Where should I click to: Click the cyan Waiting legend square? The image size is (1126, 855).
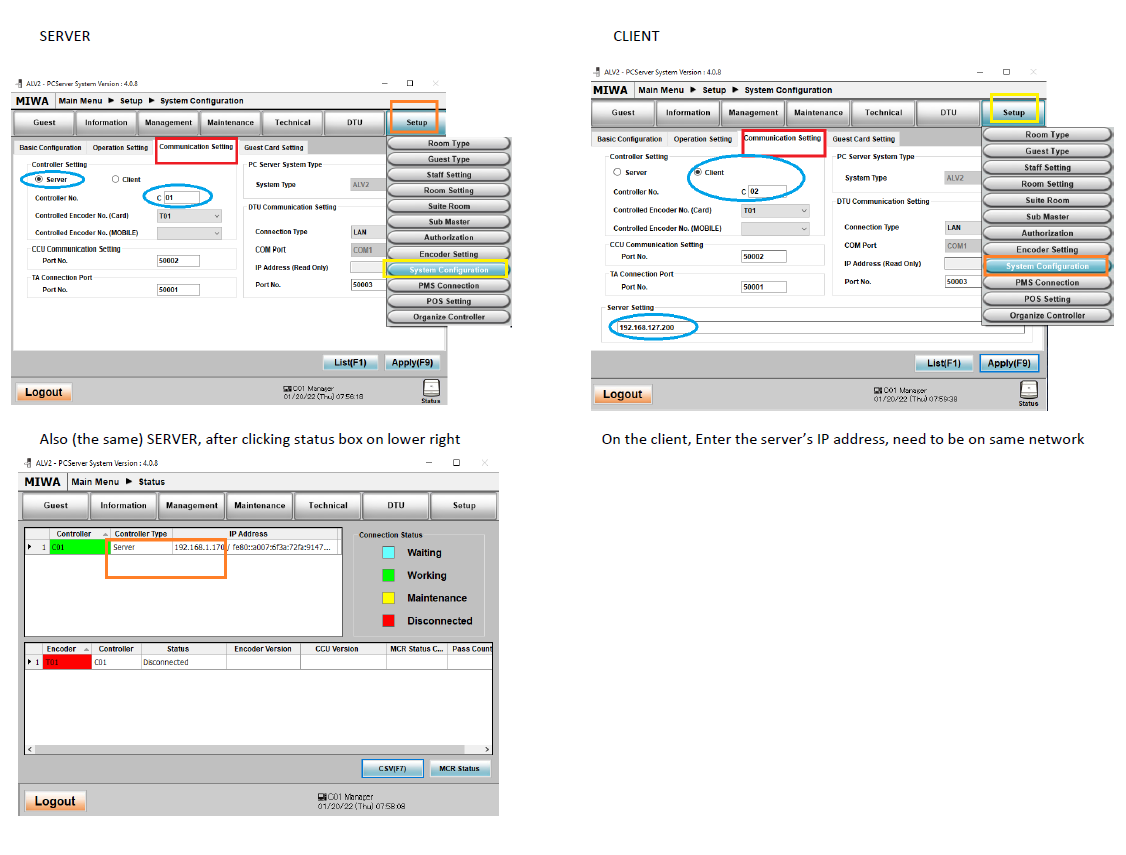point(388,552)
